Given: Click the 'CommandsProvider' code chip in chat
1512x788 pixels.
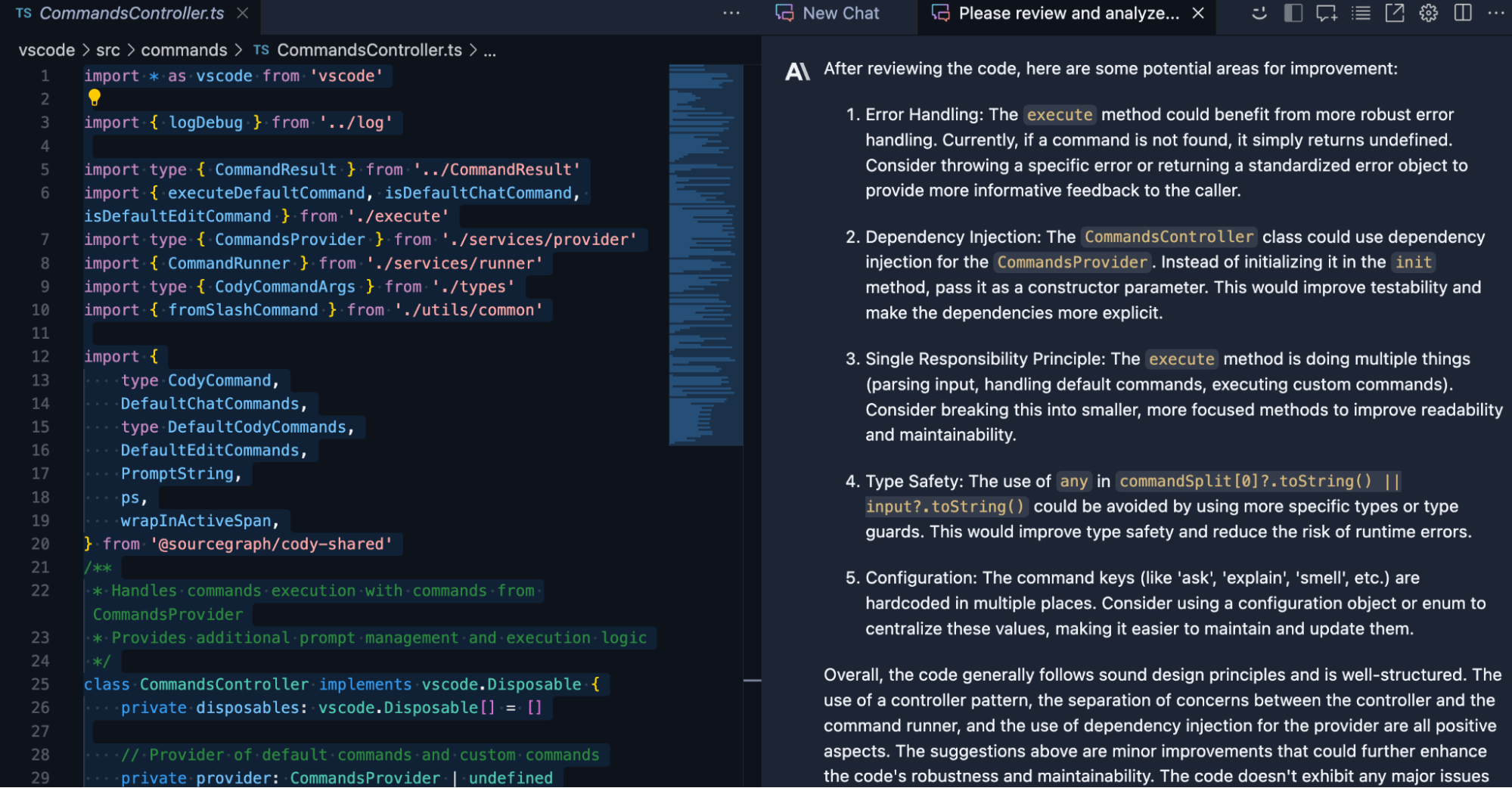Looking at the screenshot, I should pyautogui.click(x=1073, y=262).
